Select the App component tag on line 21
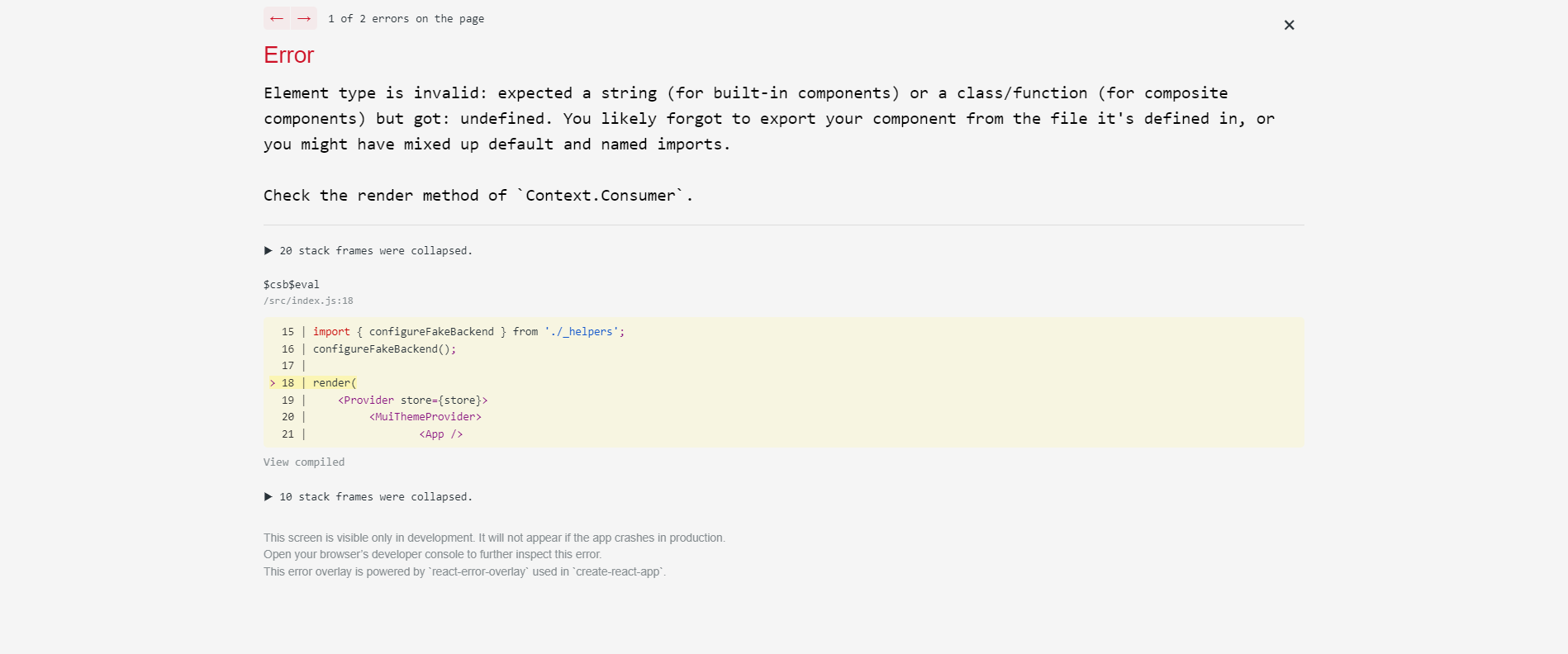 pyautogui.click(x=441, y=434)
